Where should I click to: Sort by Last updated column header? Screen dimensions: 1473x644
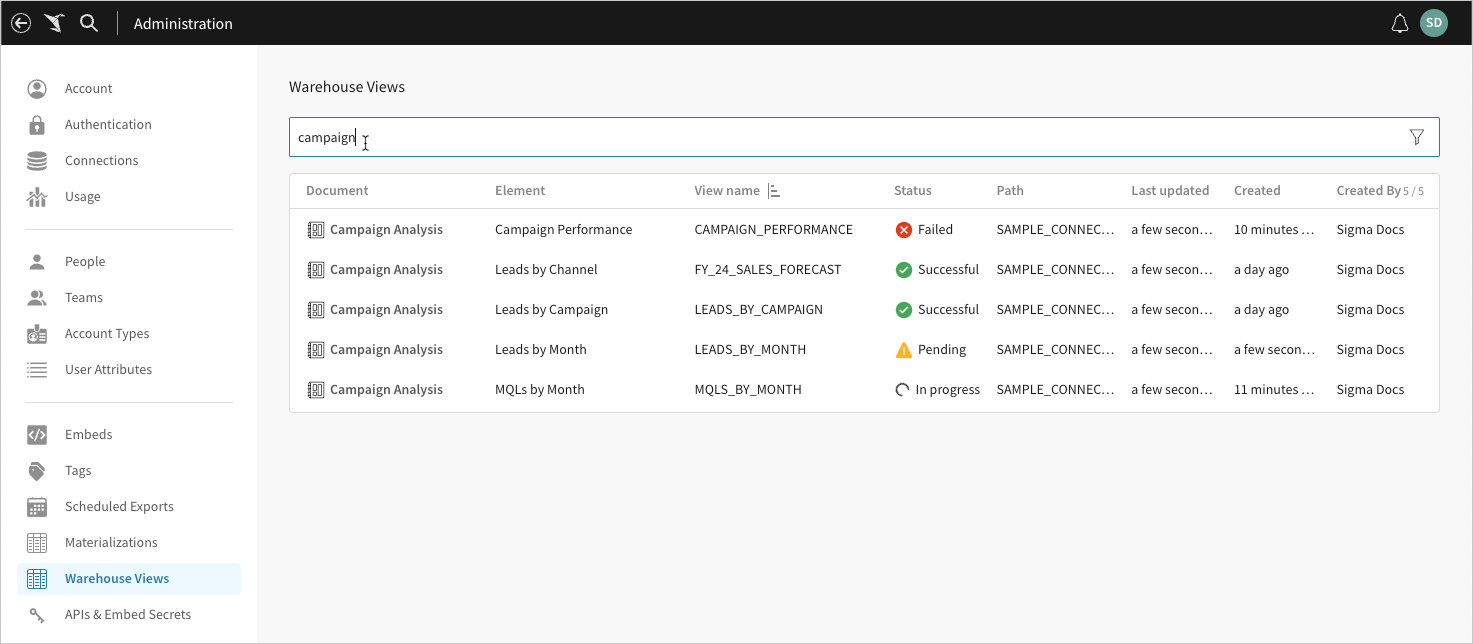(1170, 191)
